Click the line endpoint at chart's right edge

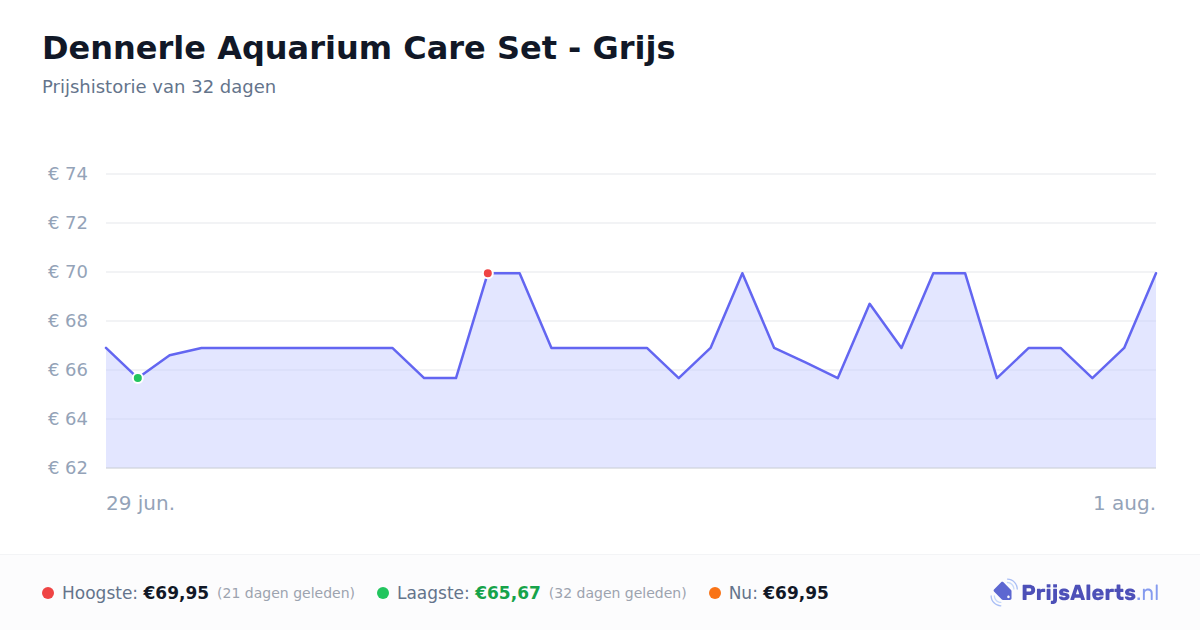(1156, 272)
